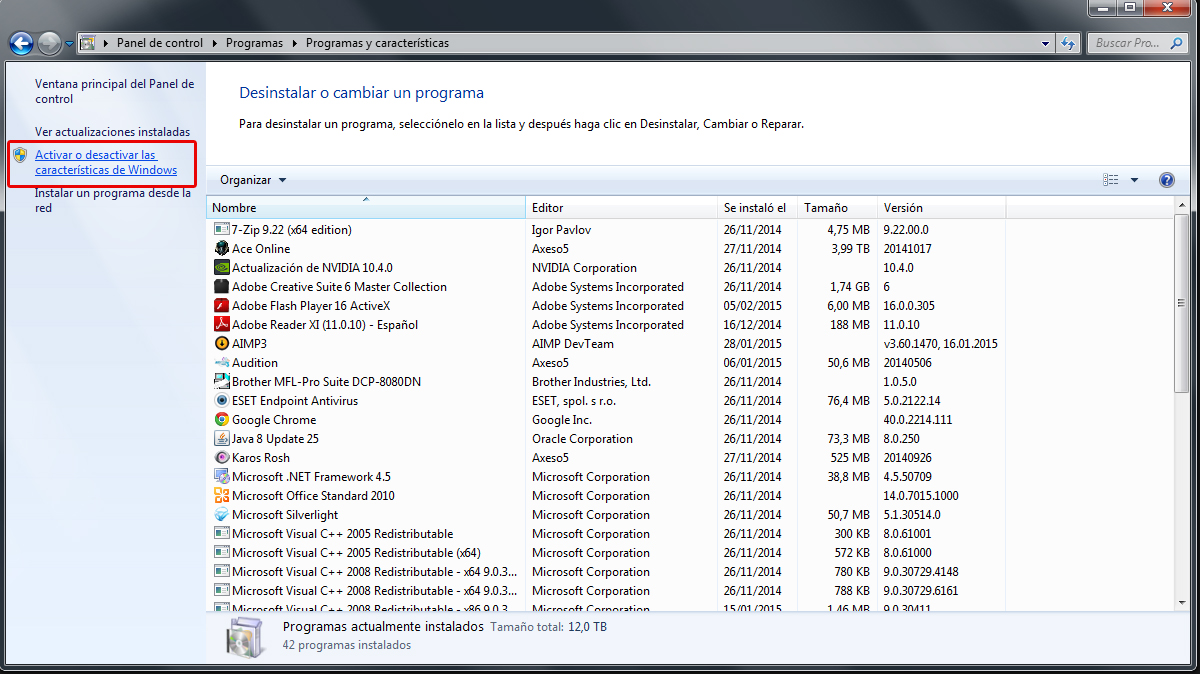This screenshot has width=1200, height=674.
Task: Click Google Inc. editor cell
Action: click(562, 420)
